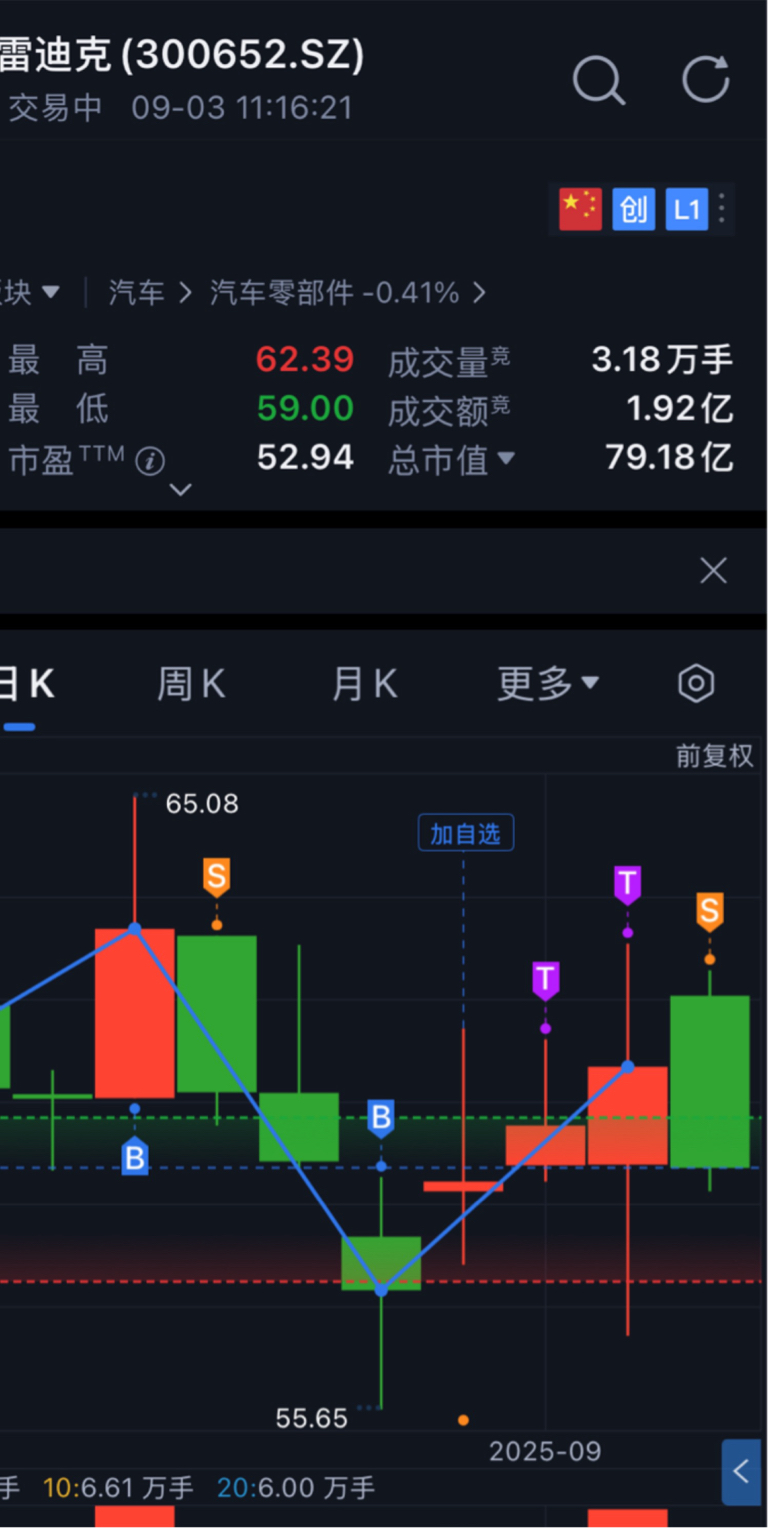Tap the 10:6.61 万手 volume average
Viewport: 769px width, 1528px height.
(x=117, y=1488)
